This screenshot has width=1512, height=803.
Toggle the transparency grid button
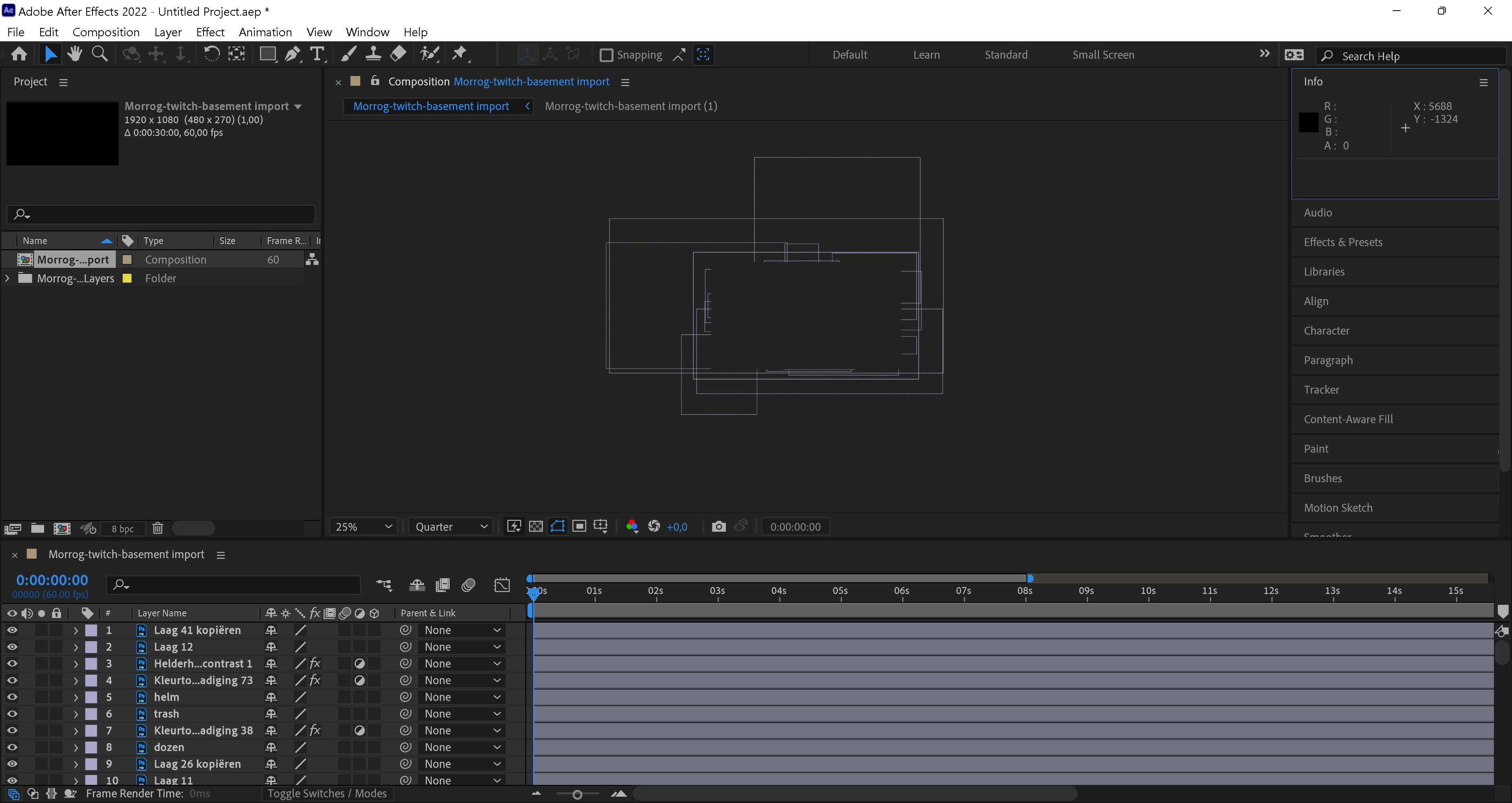536,527
